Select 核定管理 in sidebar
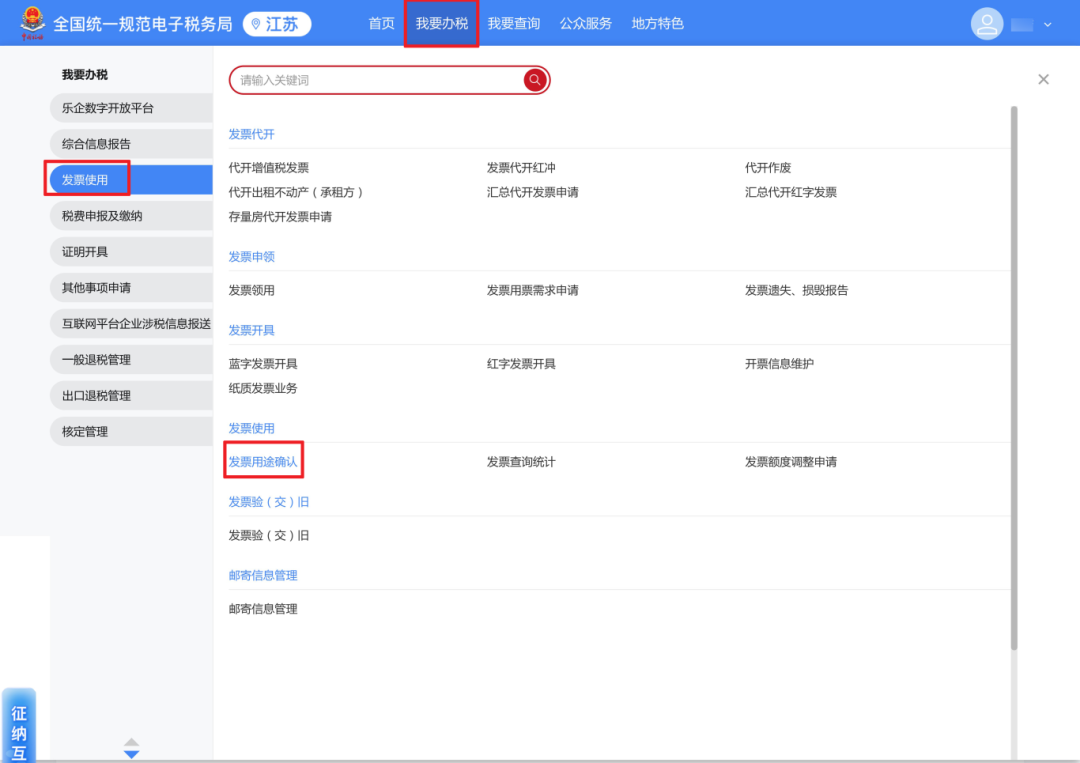The height and width of the screenshot is (763, 1080). [x=131, y=431]
